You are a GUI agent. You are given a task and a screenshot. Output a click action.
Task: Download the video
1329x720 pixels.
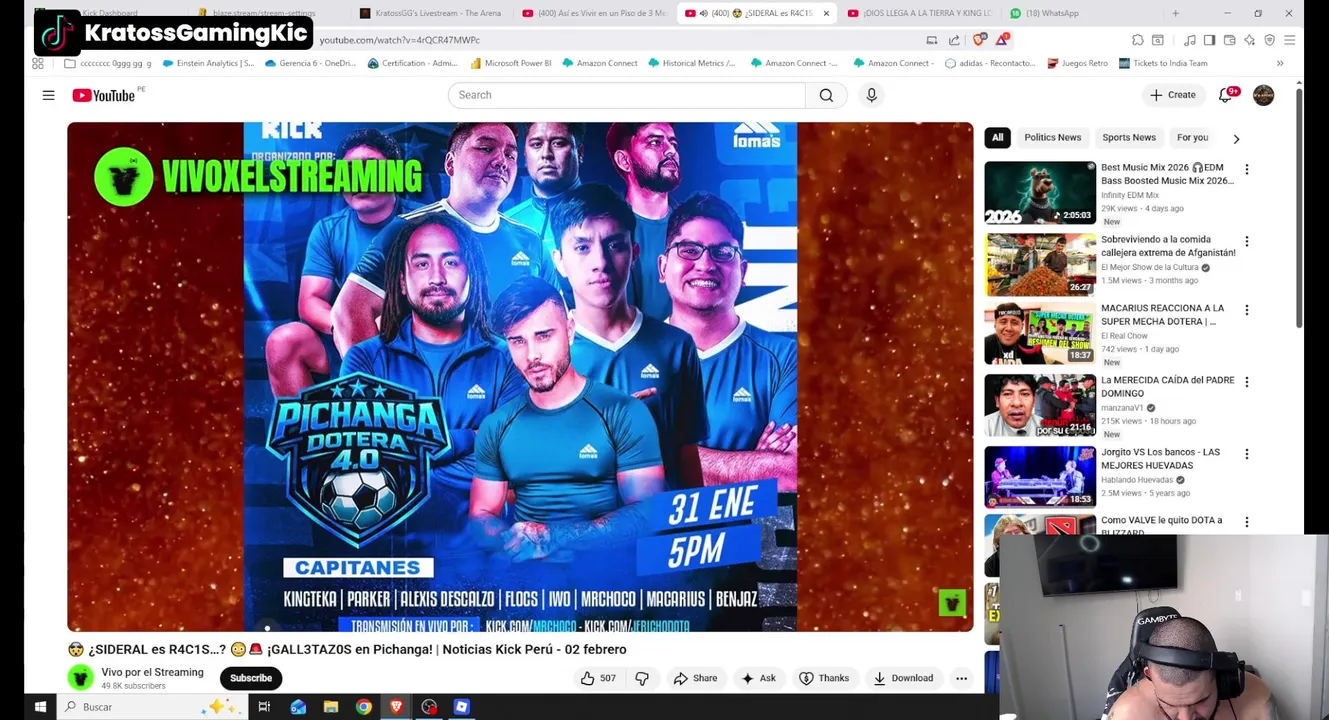903,678
